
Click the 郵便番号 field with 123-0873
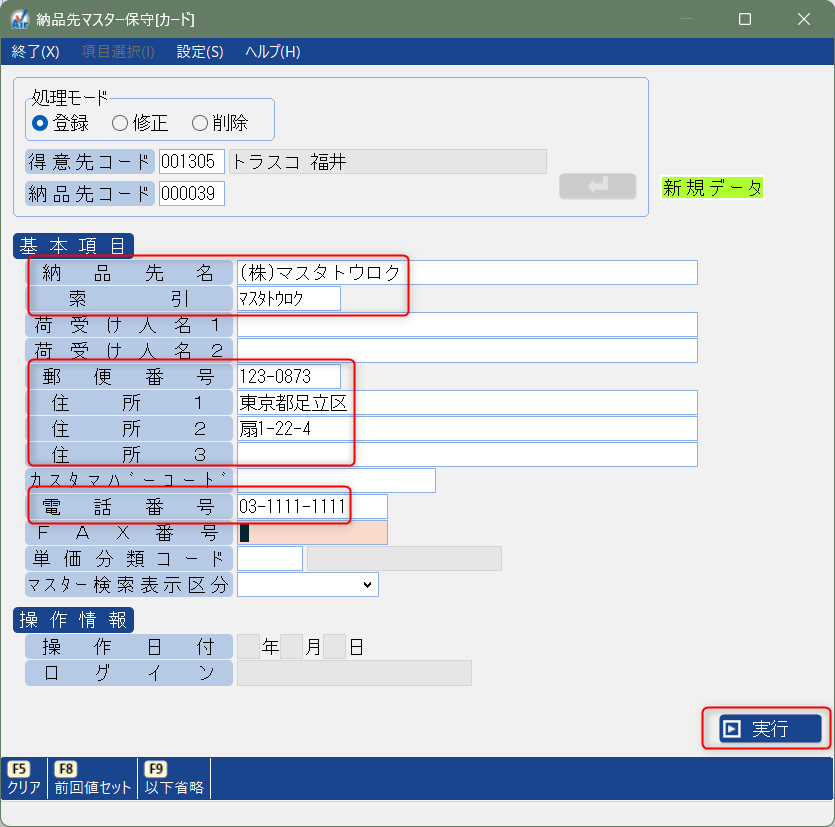coord(289,376)
